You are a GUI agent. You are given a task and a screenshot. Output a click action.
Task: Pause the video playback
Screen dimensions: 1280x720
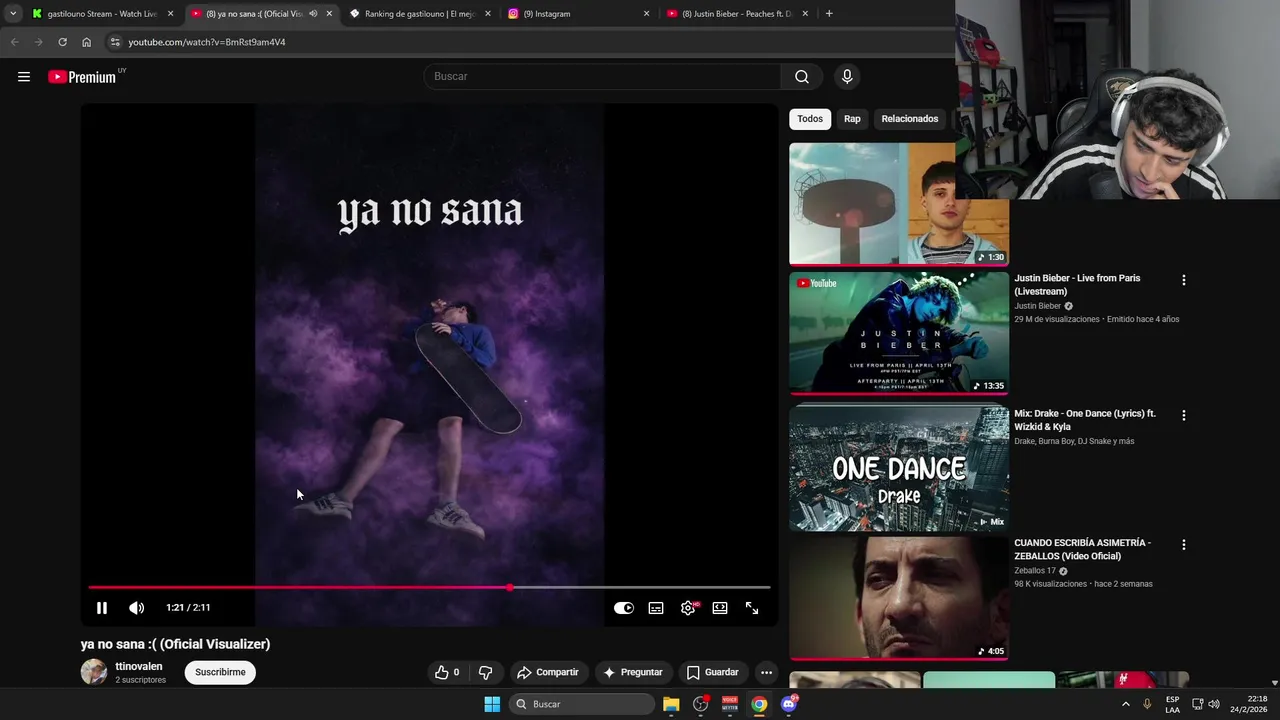click(102, 608)
